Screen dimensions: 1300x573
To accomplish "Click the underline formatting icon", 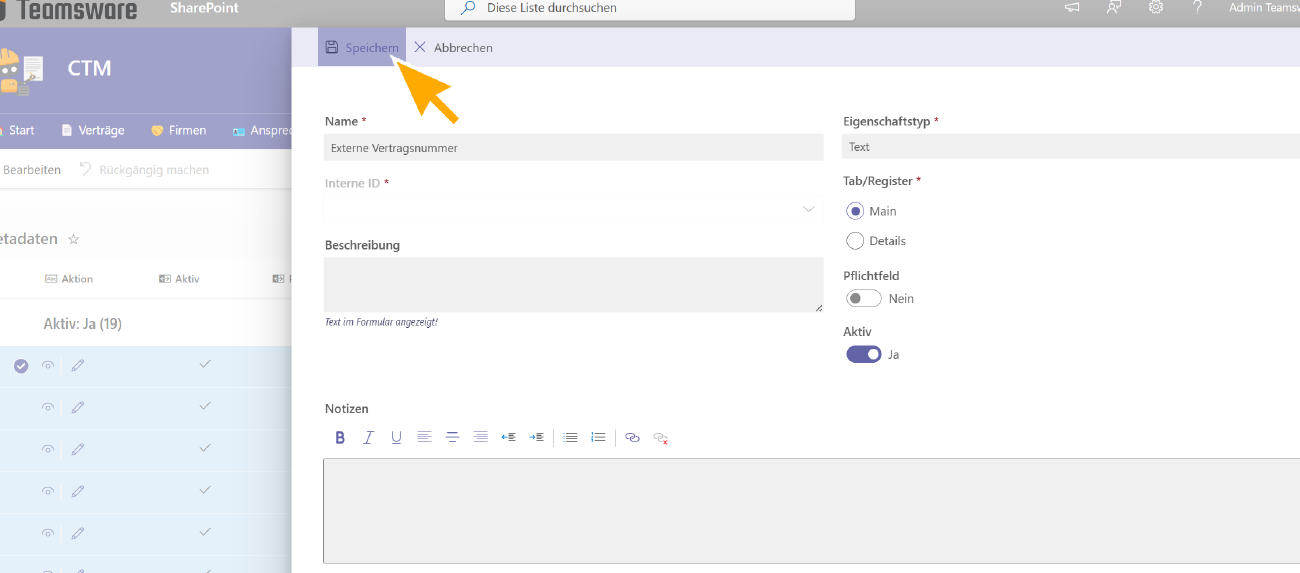I will tap(396, 437).
